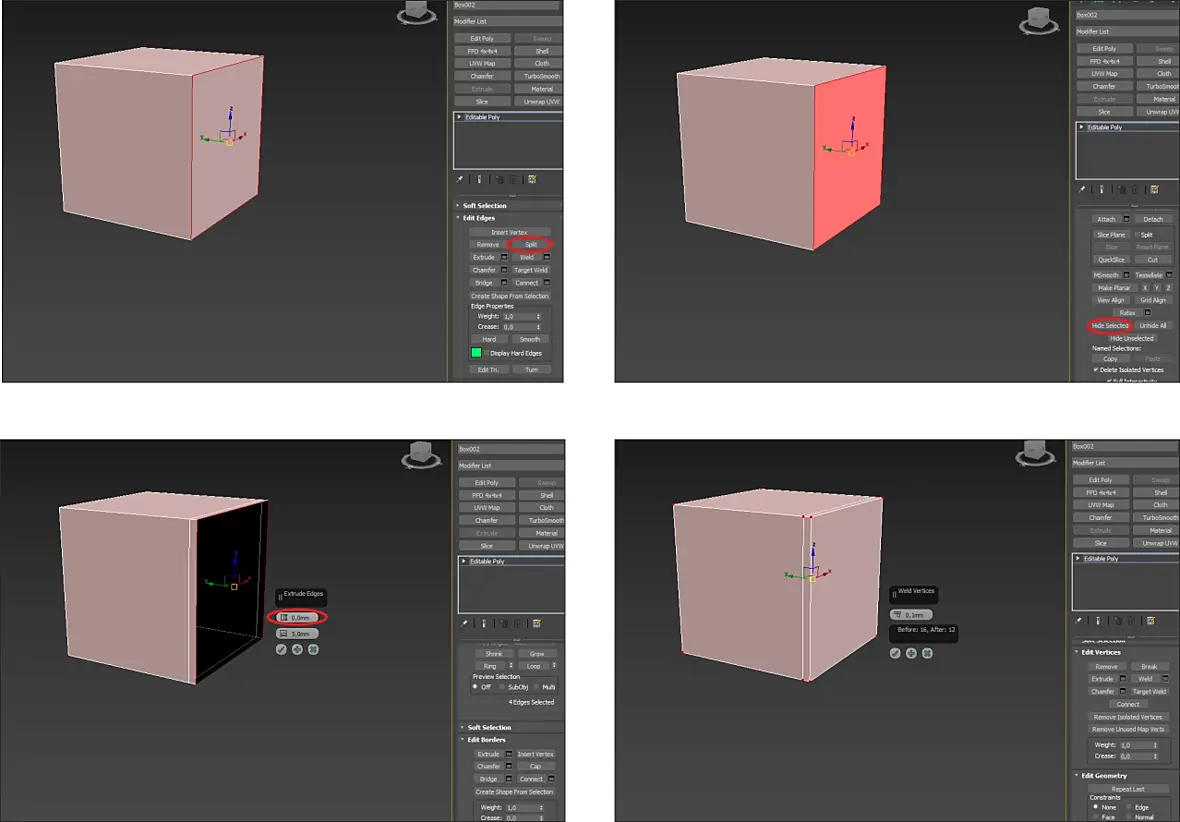Click the QuickSlice button

click(1111, 260)
